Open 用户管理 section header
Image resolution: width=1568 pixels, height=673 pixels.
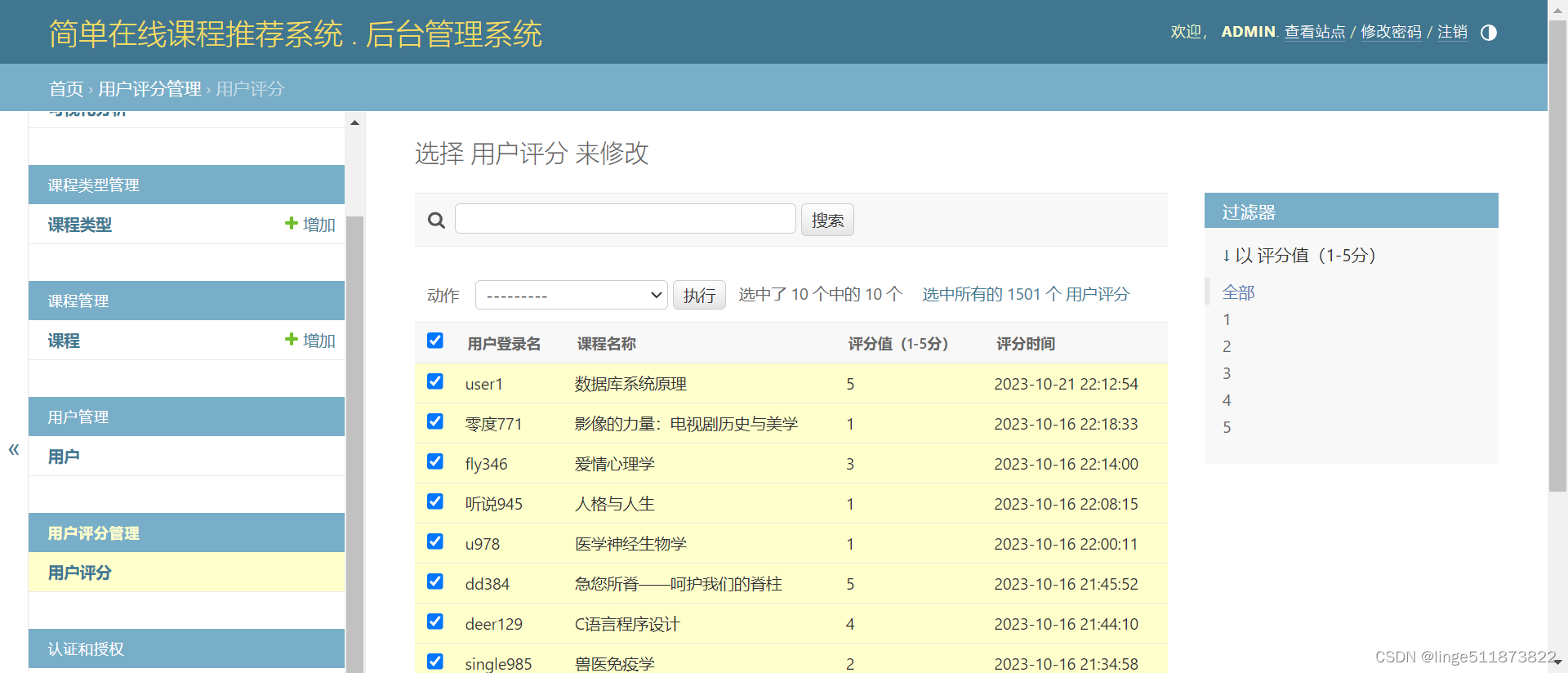coord(78,417)
